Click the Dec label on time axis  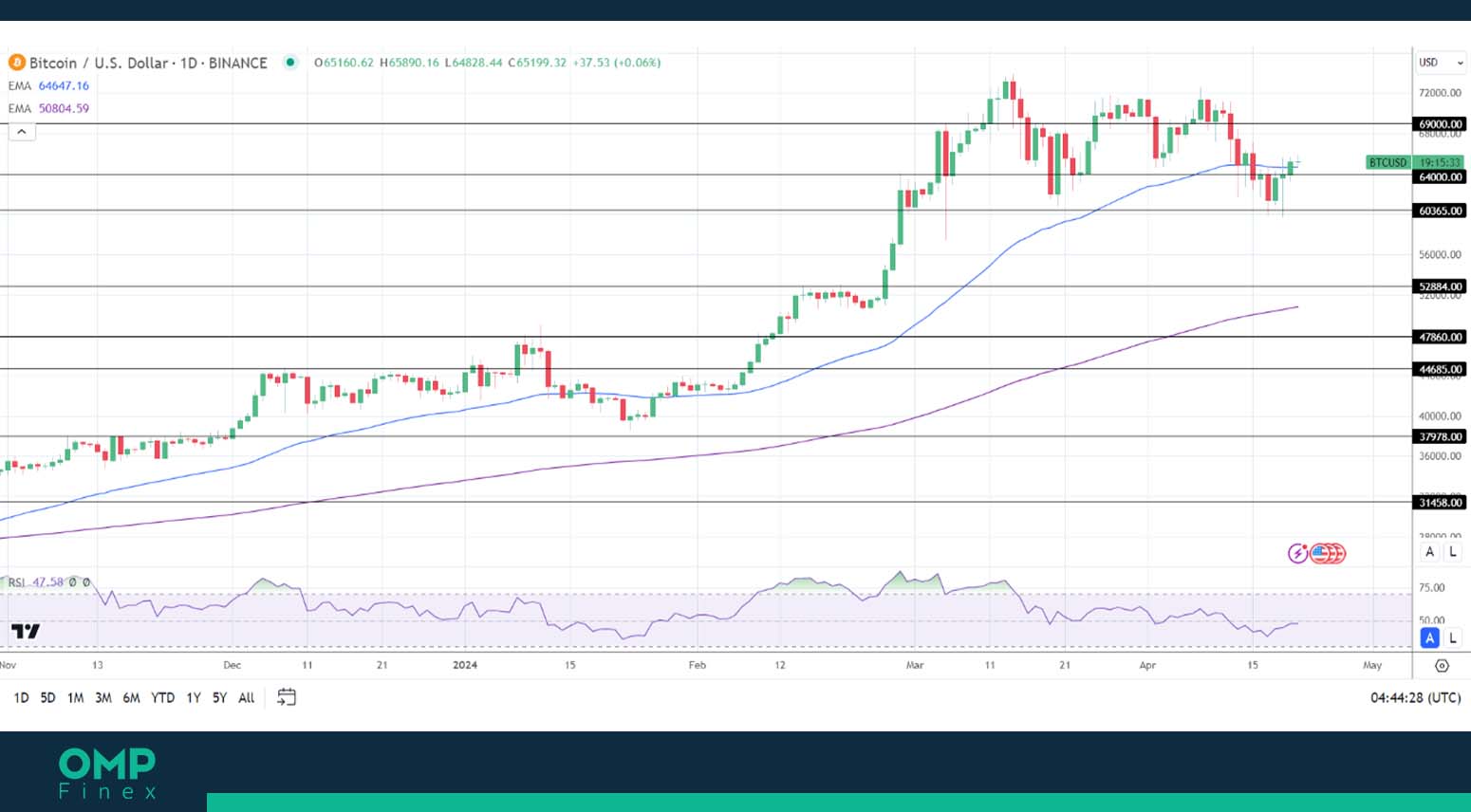(232, 665)
